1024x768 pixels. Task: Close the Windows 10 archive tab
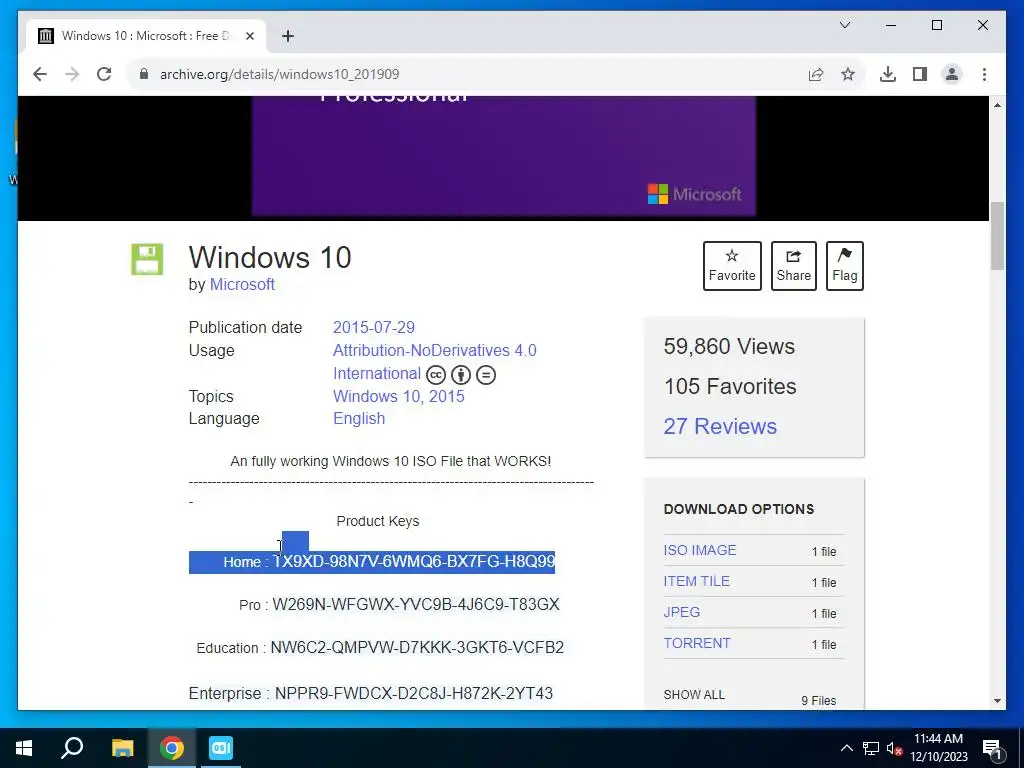coord(249,36)
